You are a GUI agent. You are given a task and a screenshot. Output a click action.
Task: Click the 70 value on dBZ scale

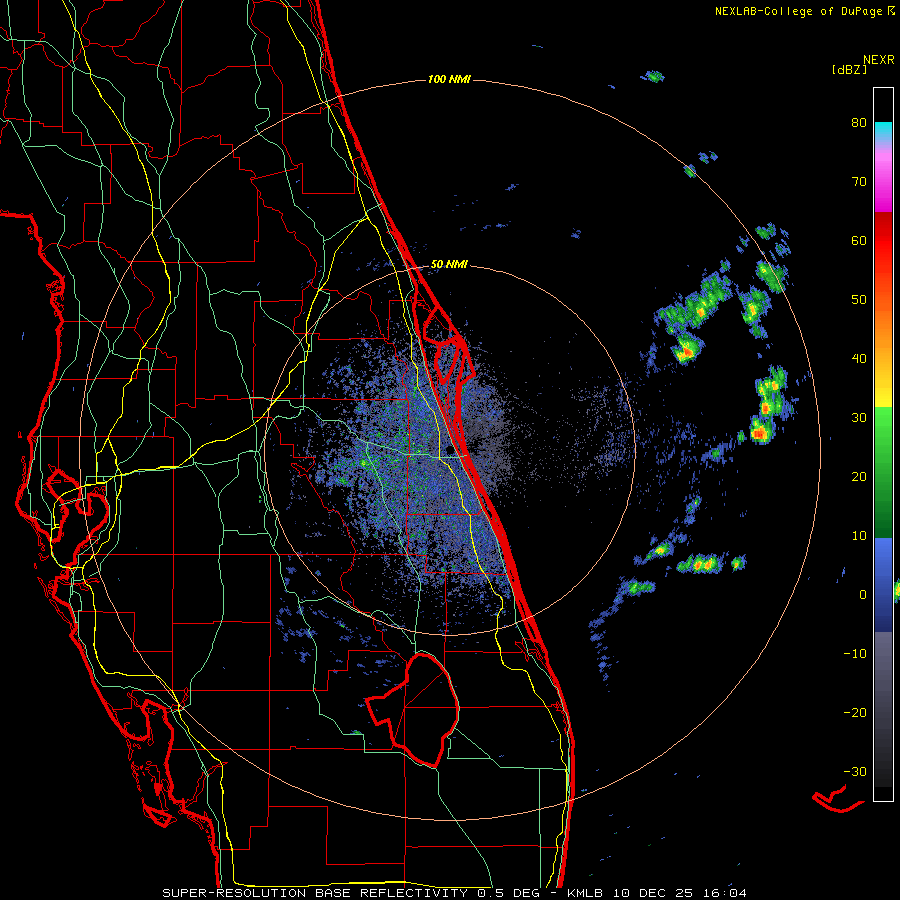(x=859, y=182)
